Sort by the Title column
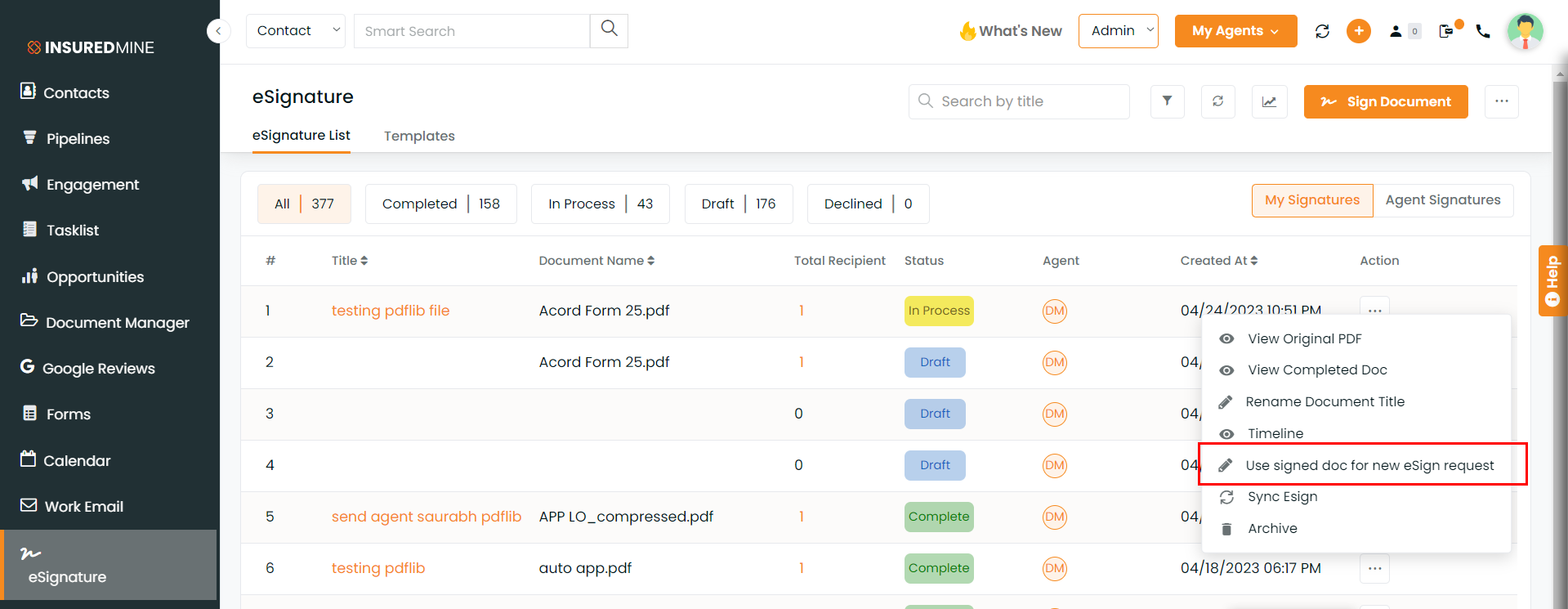 pos(350,261)
